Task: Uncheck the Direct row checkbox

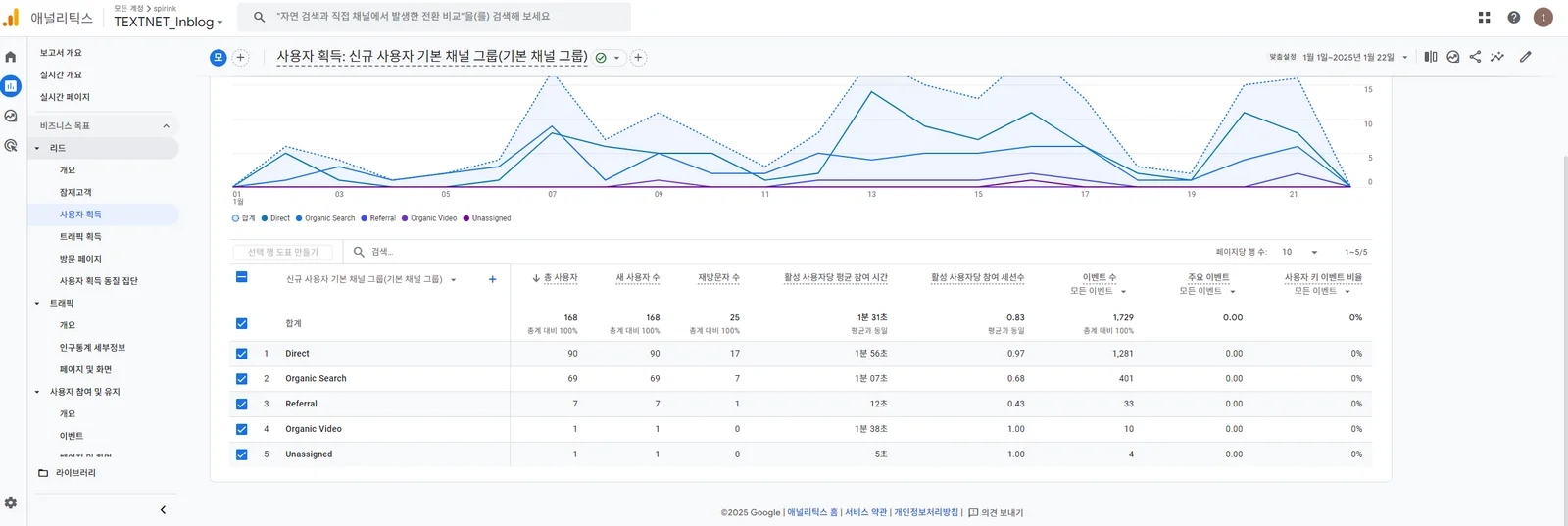Action: pos(242,354)
